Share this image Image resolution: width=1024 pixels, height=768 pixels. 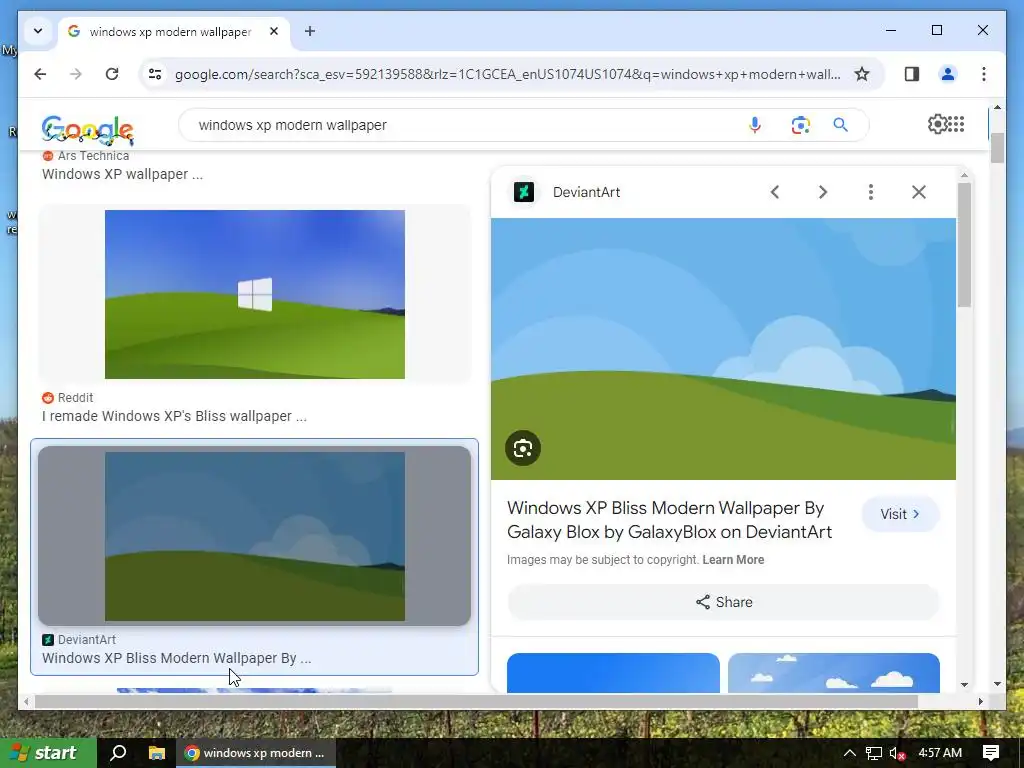coord(723,602)
